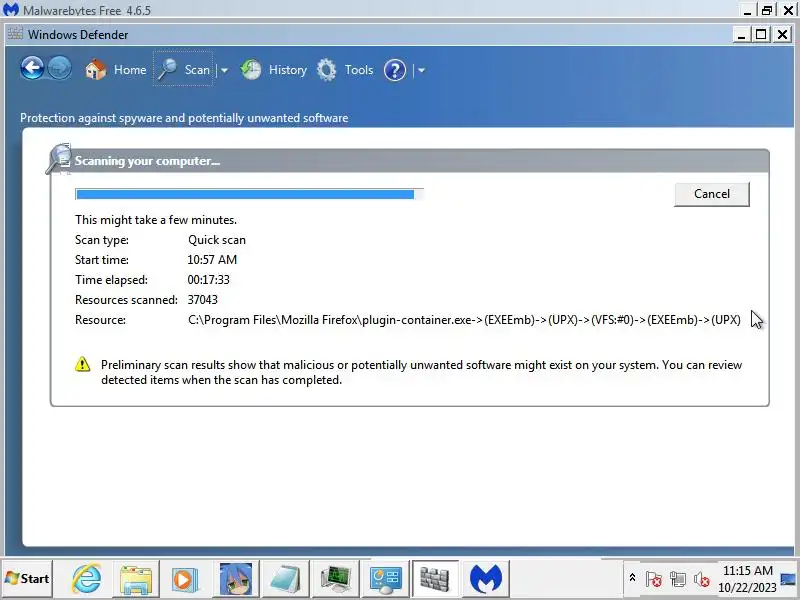The width and height of the screenshot is (800, 600).
Task: Maximize the Windows Defender window
Action: [761, 35]
